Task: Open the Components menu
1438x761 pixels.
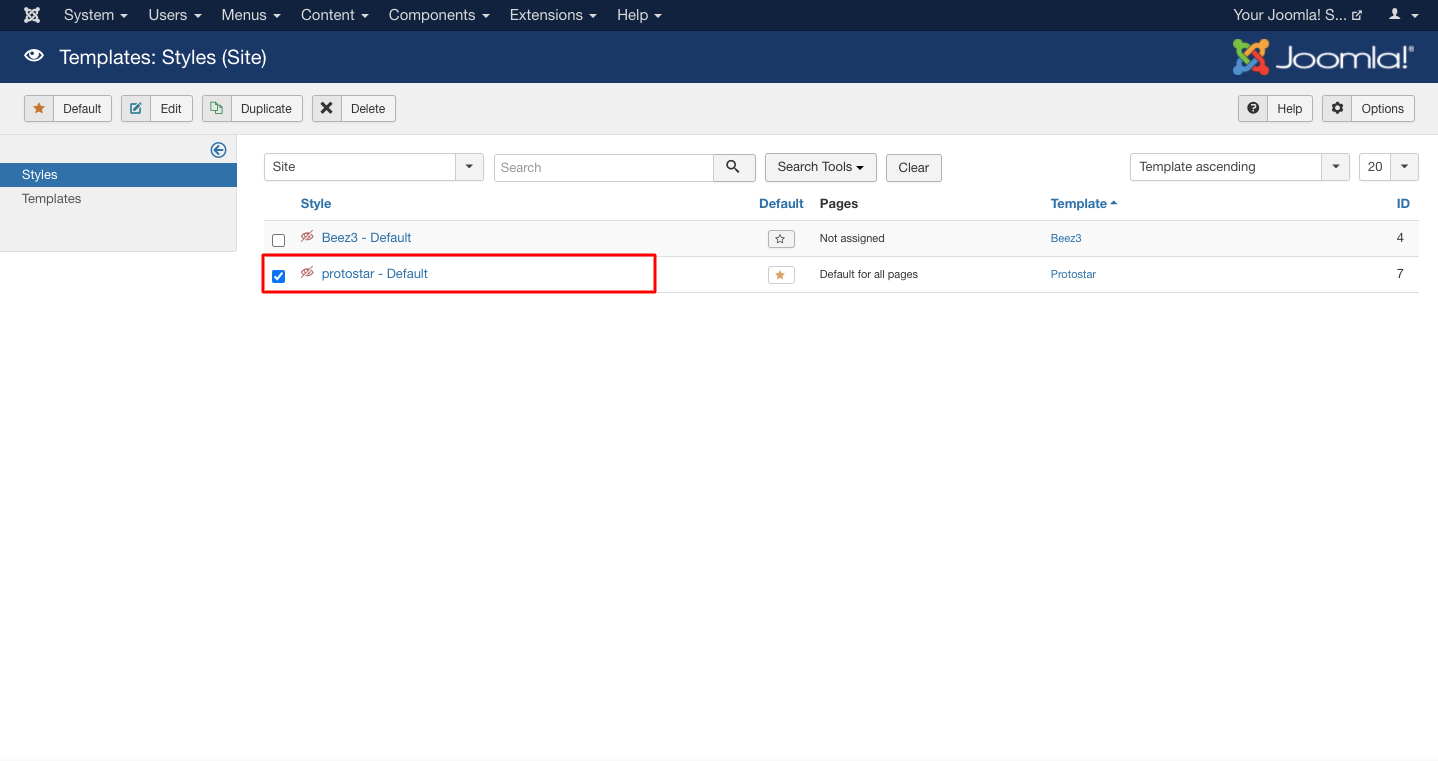Action: point(439,15)
